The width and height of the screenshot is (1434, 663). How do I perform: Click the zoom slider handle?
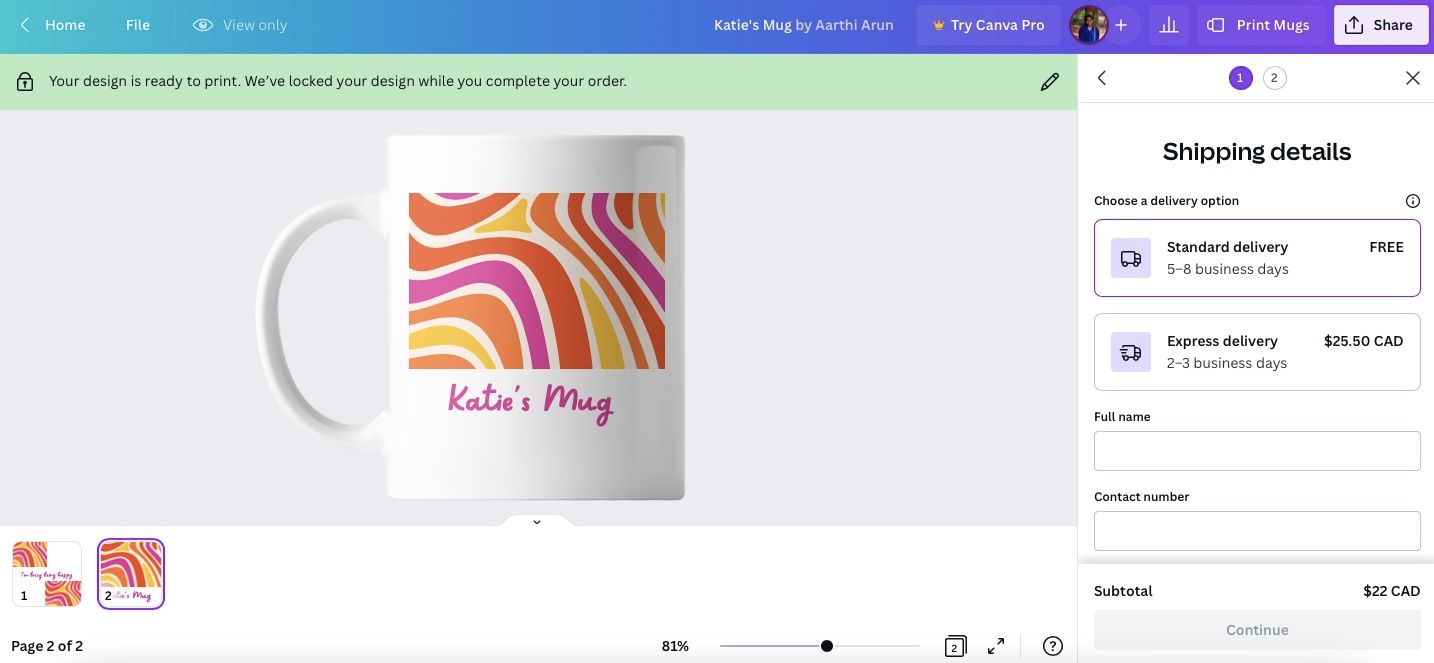click(x=827, y=646)
